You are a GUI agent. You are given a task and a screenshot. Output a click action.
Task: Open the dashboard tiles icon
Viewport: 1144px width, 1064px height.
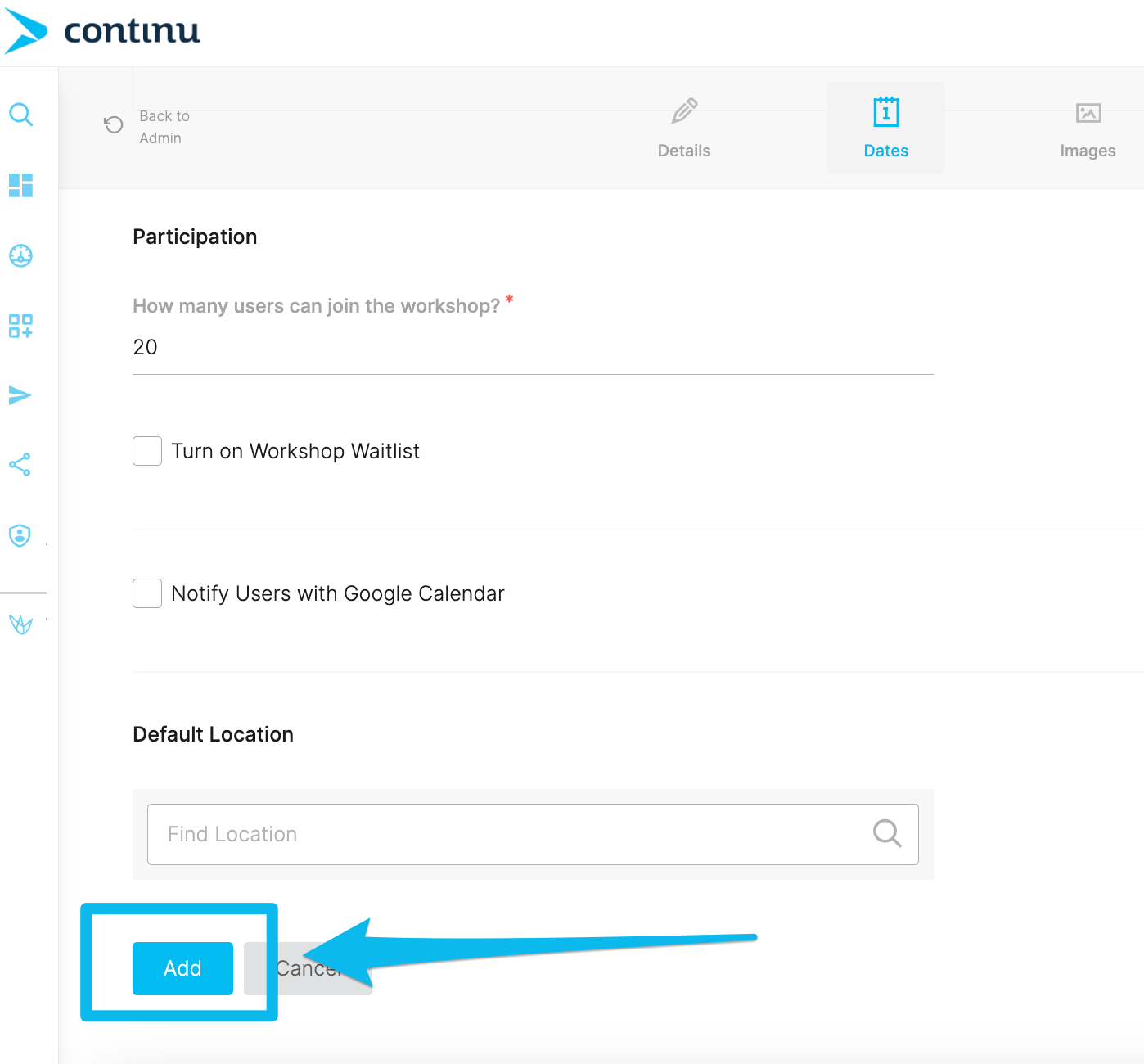click(x=21, y=186)
